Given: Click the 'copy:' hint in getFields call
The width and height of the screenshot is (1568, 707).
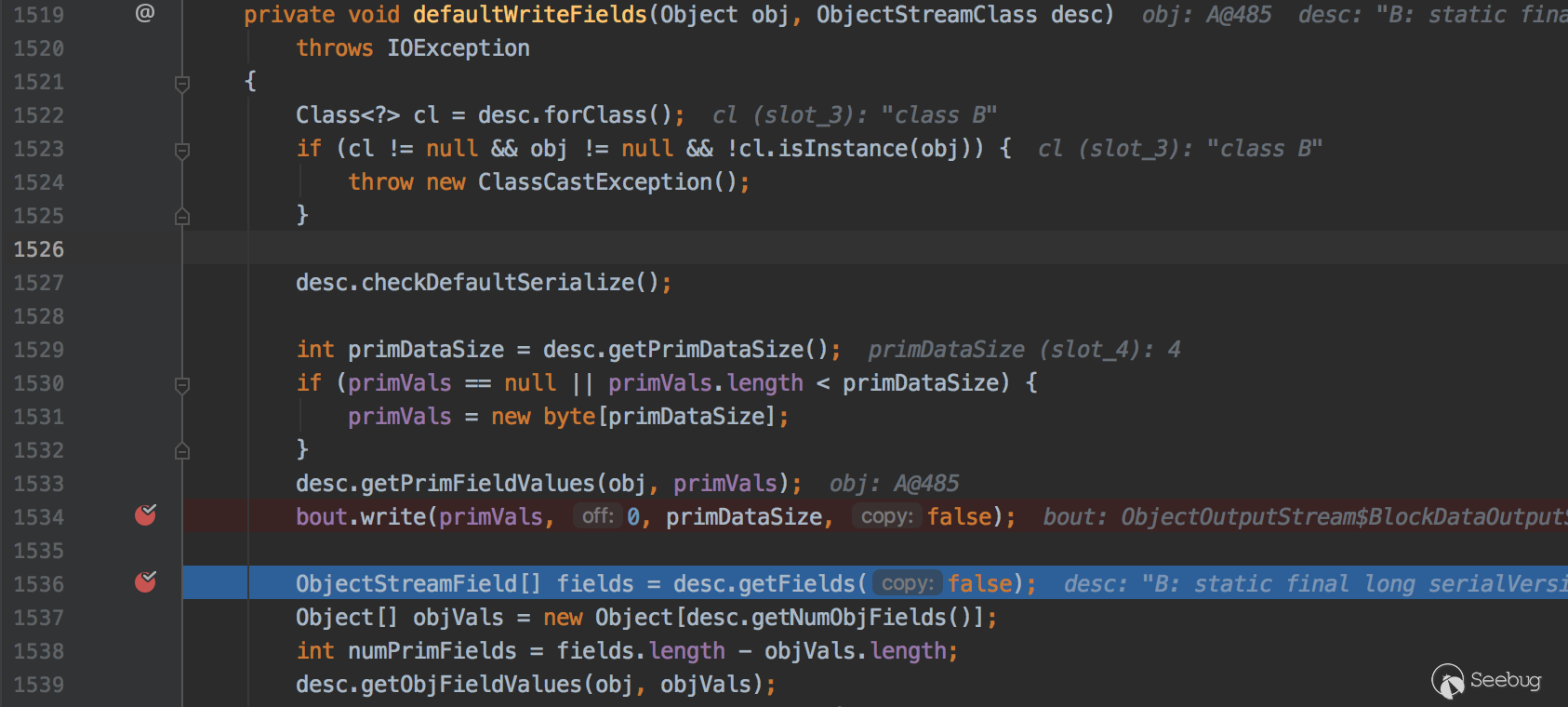Looking at the screenshot, I should tap(907, 583).
